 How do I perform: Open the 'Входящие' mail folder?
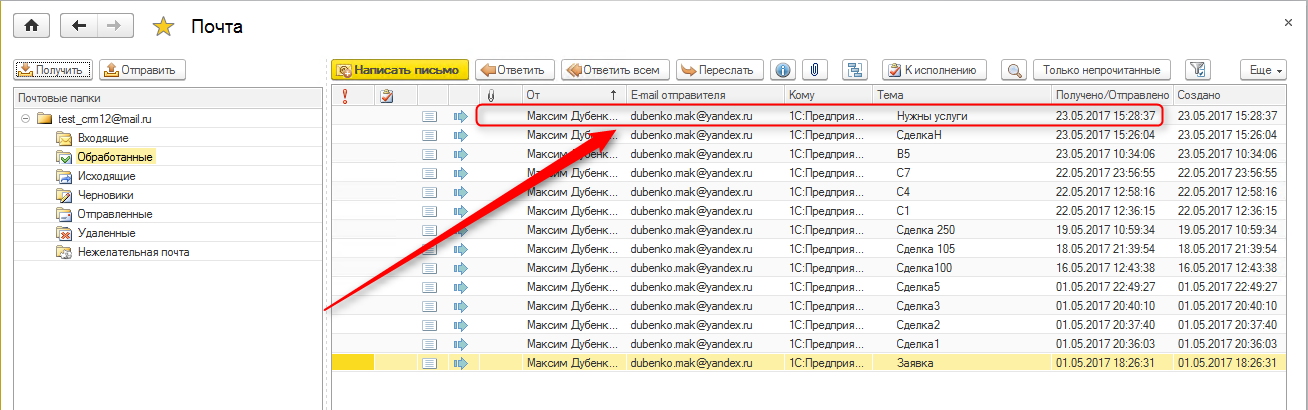click(102, 138)
